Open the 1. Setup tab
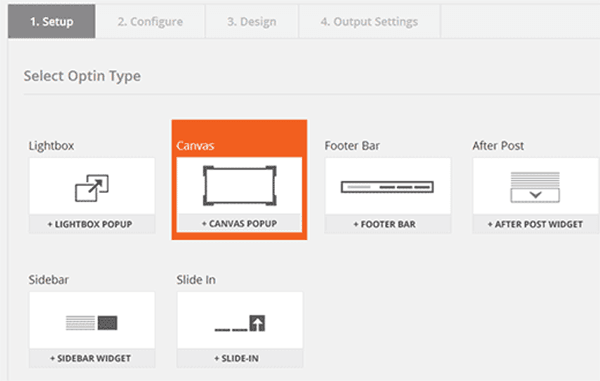This screenshot has height=381, width=600. [x=52, y=21]
